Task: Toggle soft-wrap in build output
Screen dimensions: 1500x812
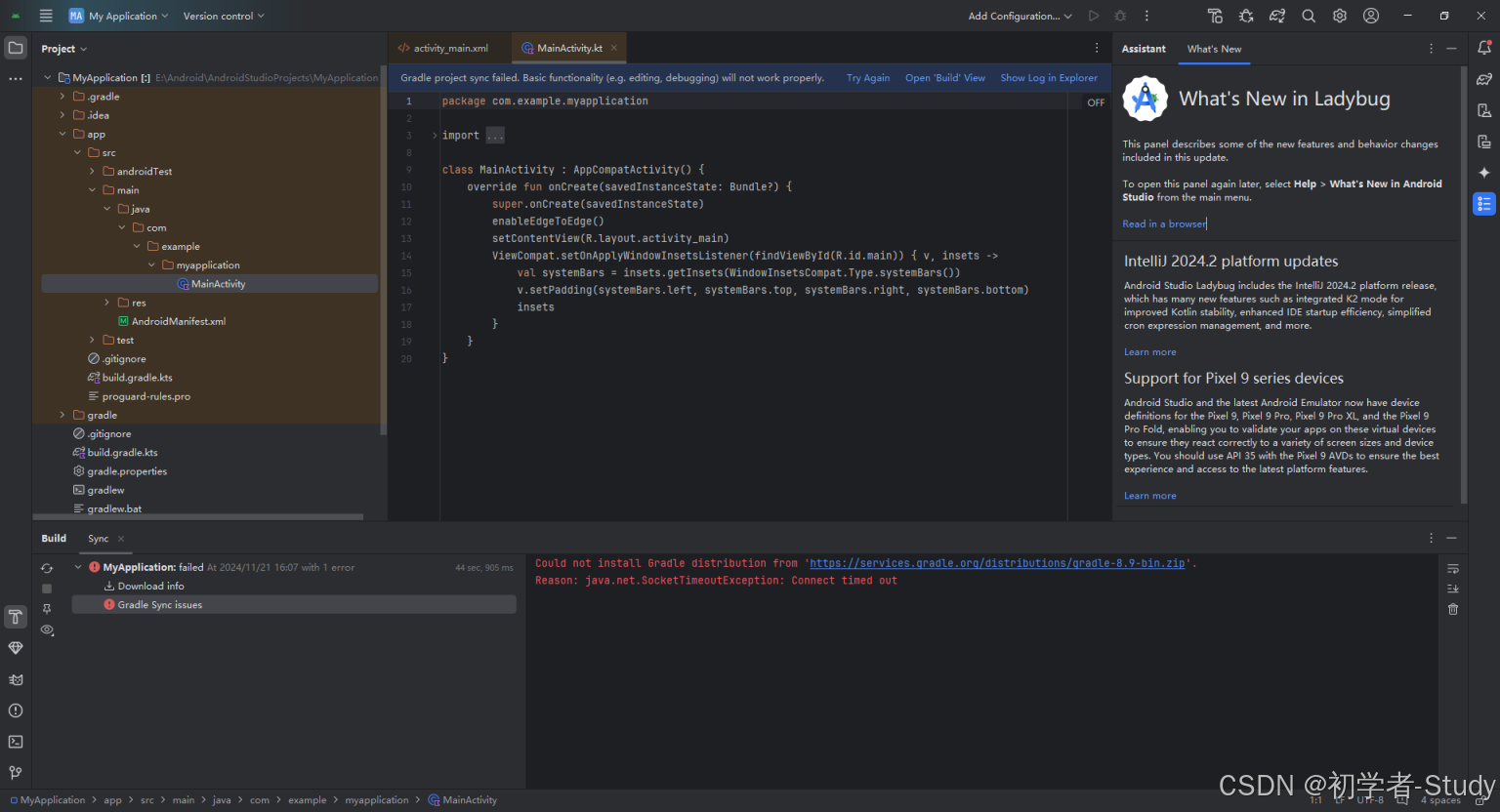Action: click(x=1453, y=568)
